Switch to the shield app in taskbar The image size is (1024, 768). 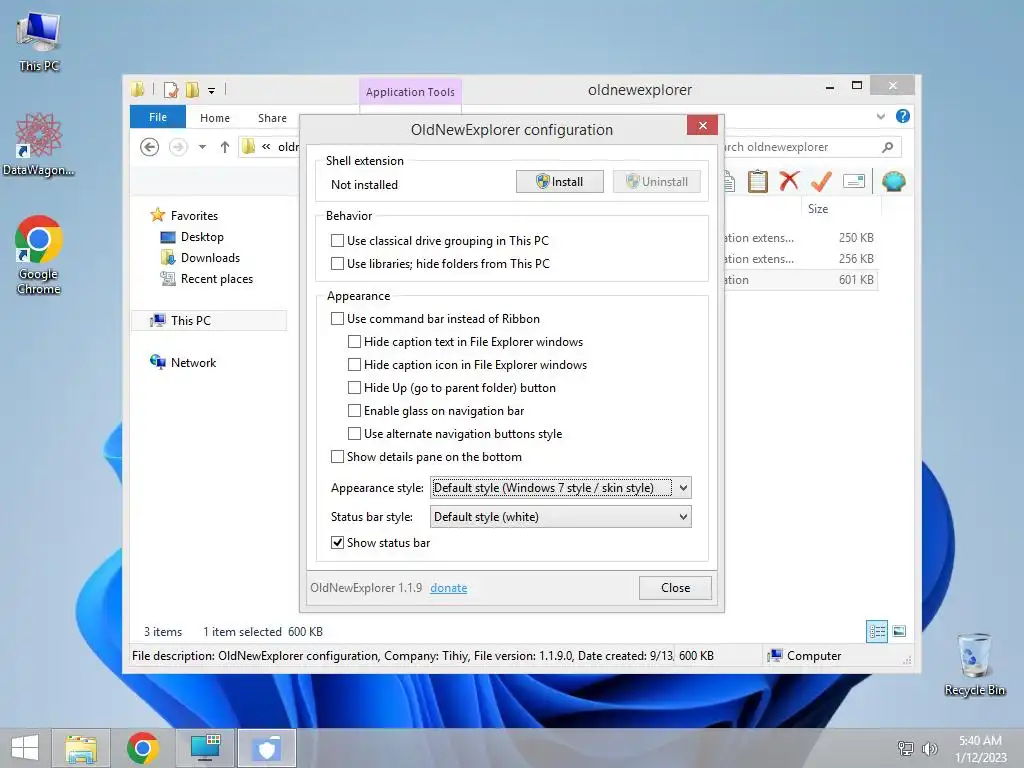coord(266,748)
